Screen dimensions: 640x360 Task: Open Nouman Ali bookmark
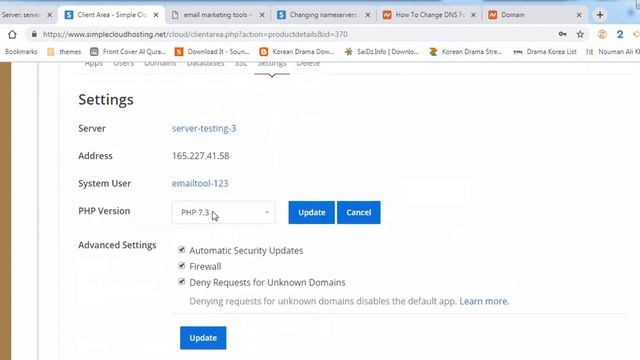coord(613,52)
